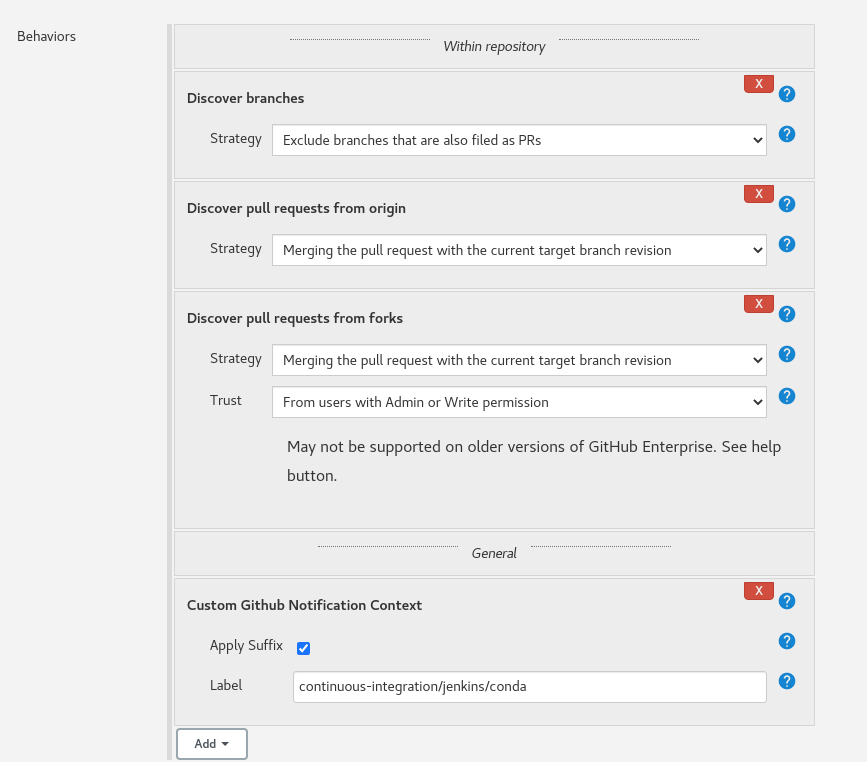Remove the Discover branches behavior
The height and width of the screenshot is (762, 867).
click(x=758, y=84)
